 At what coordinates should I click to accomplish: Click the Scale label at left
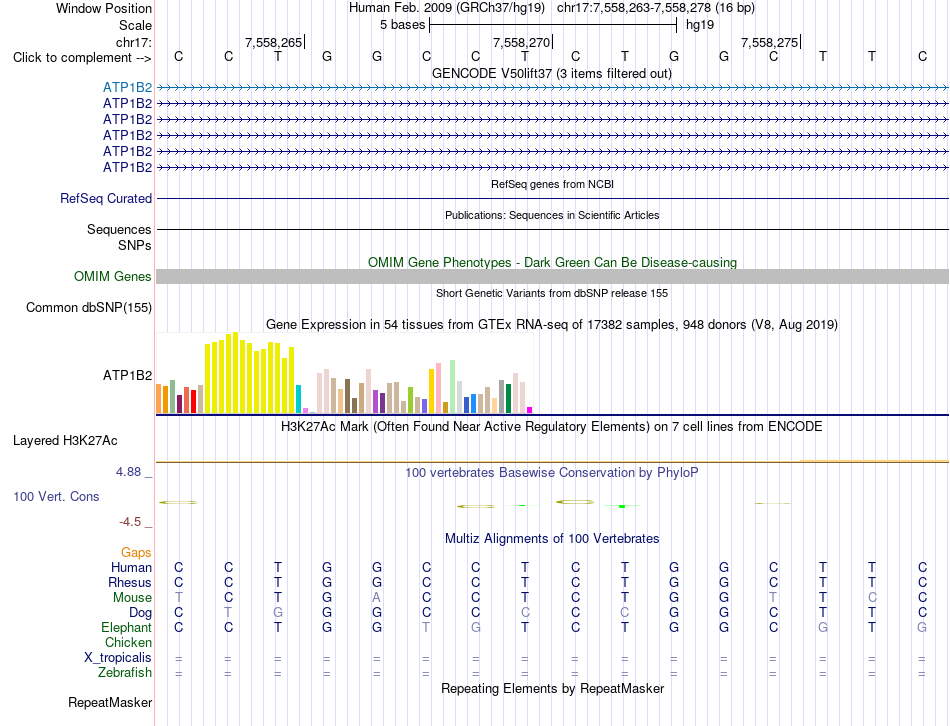point(135,25)
